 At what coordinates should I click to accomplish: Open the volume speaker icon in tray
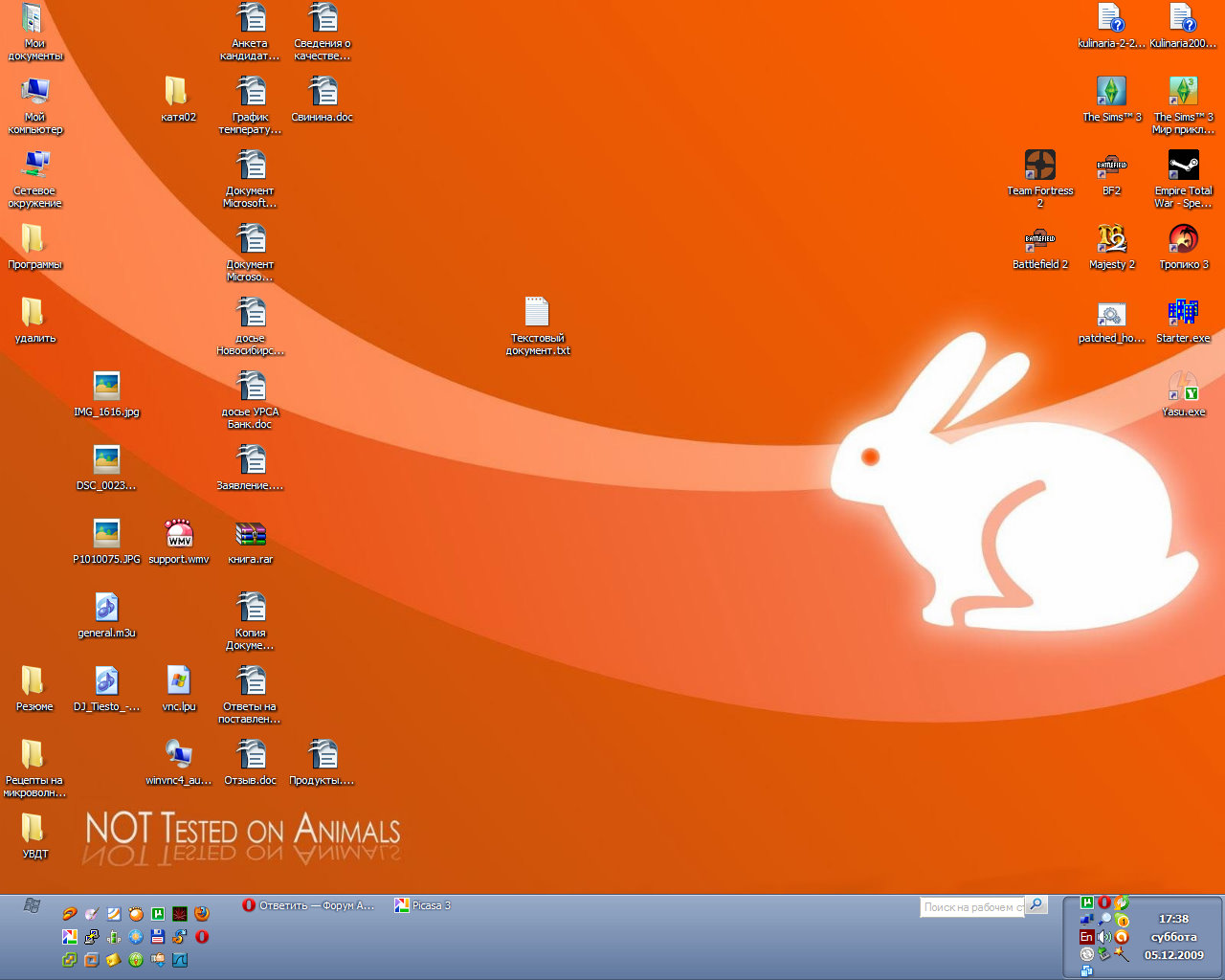pyautogui.click(x=1104, y=937)
